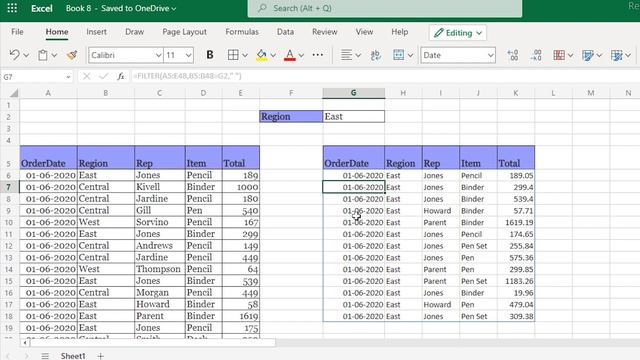Select the Format Painter brush

[72, 55]
